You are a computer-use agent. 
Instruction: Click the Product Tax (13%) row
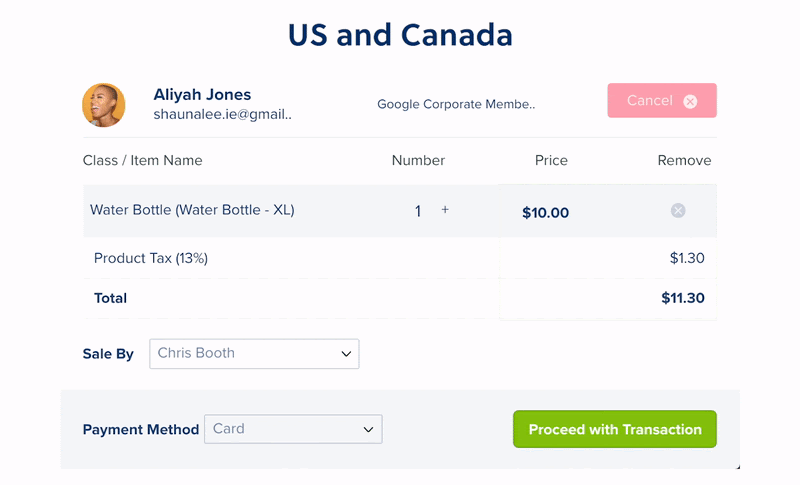pos(151,258)
